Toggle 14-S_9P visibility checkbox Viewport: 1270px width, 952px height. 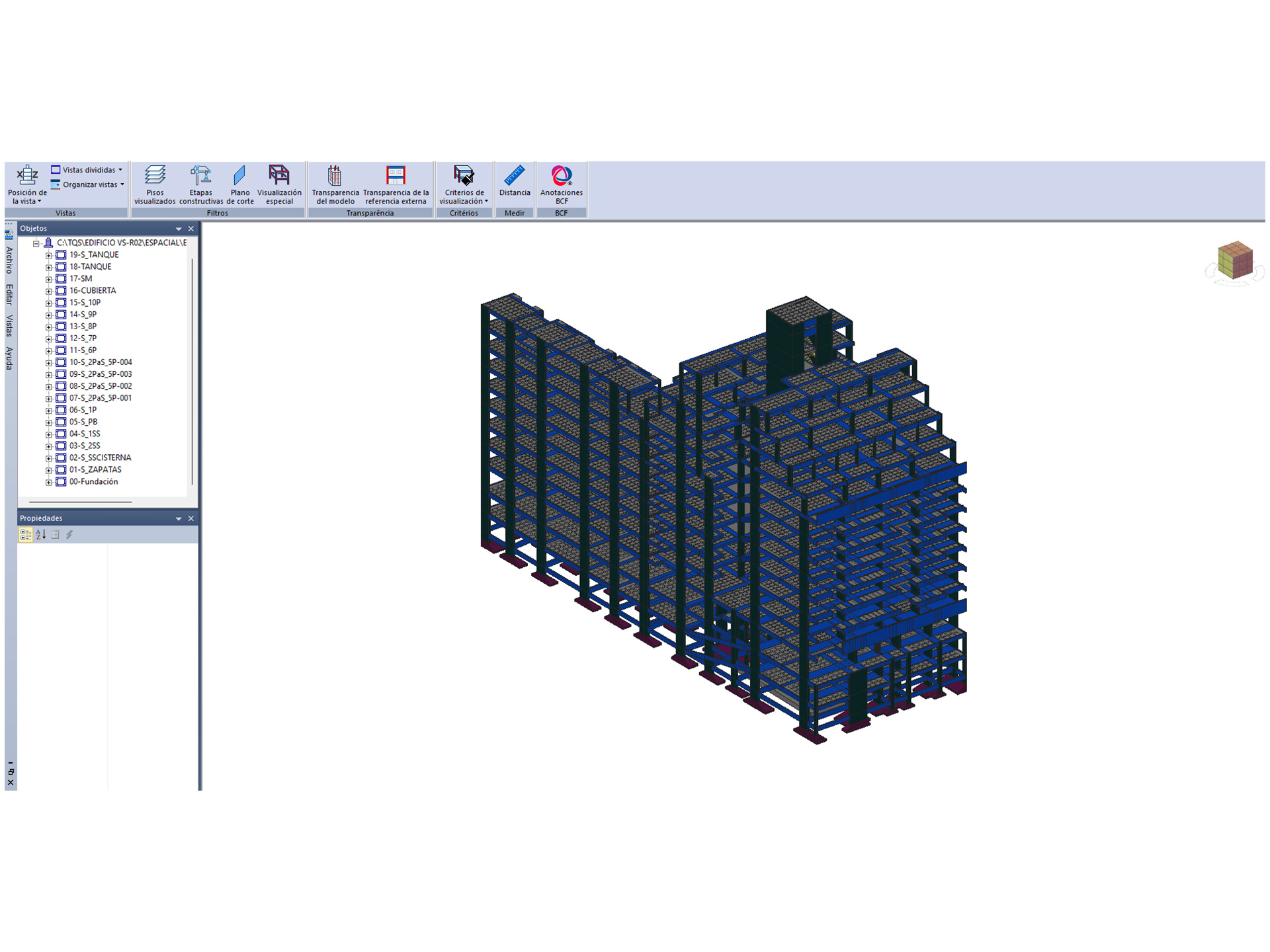point(61,314)
